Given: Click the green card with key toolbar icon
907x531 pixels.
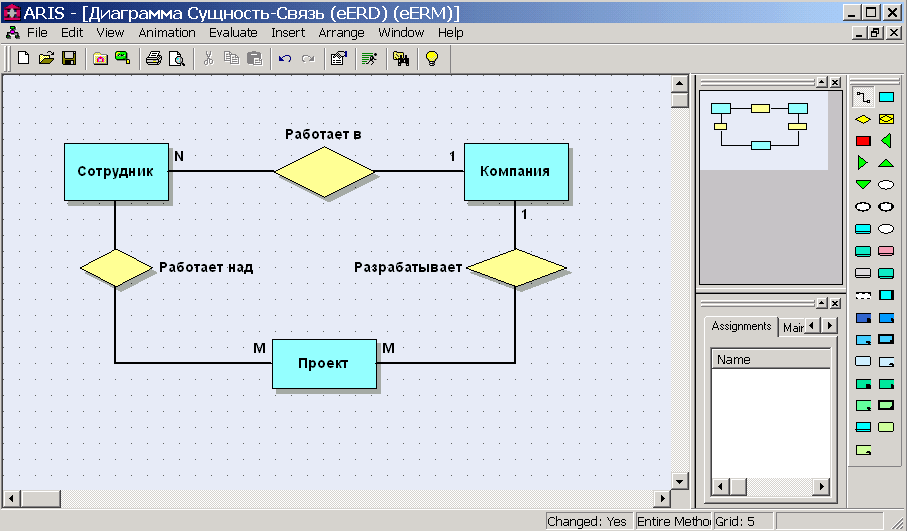Looking at the screenshot, I should coord(123,58).
